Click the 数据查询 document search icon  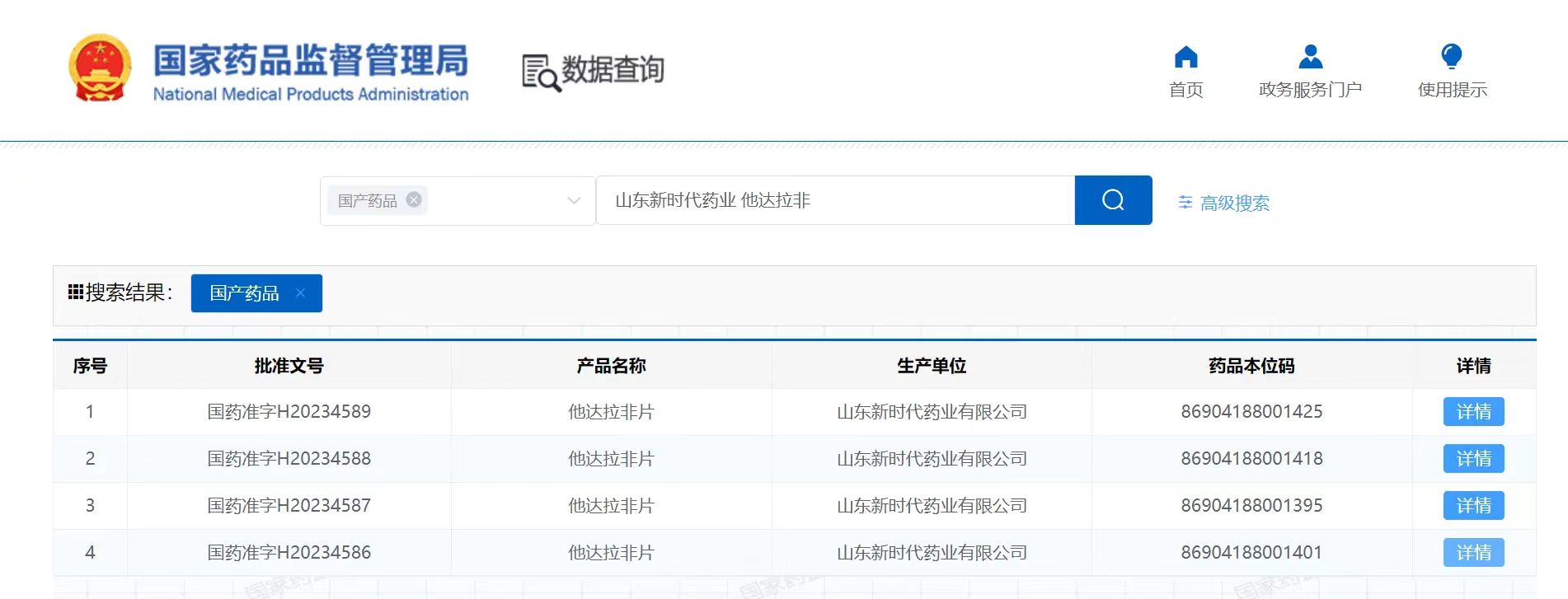click(x=541, y=73)
